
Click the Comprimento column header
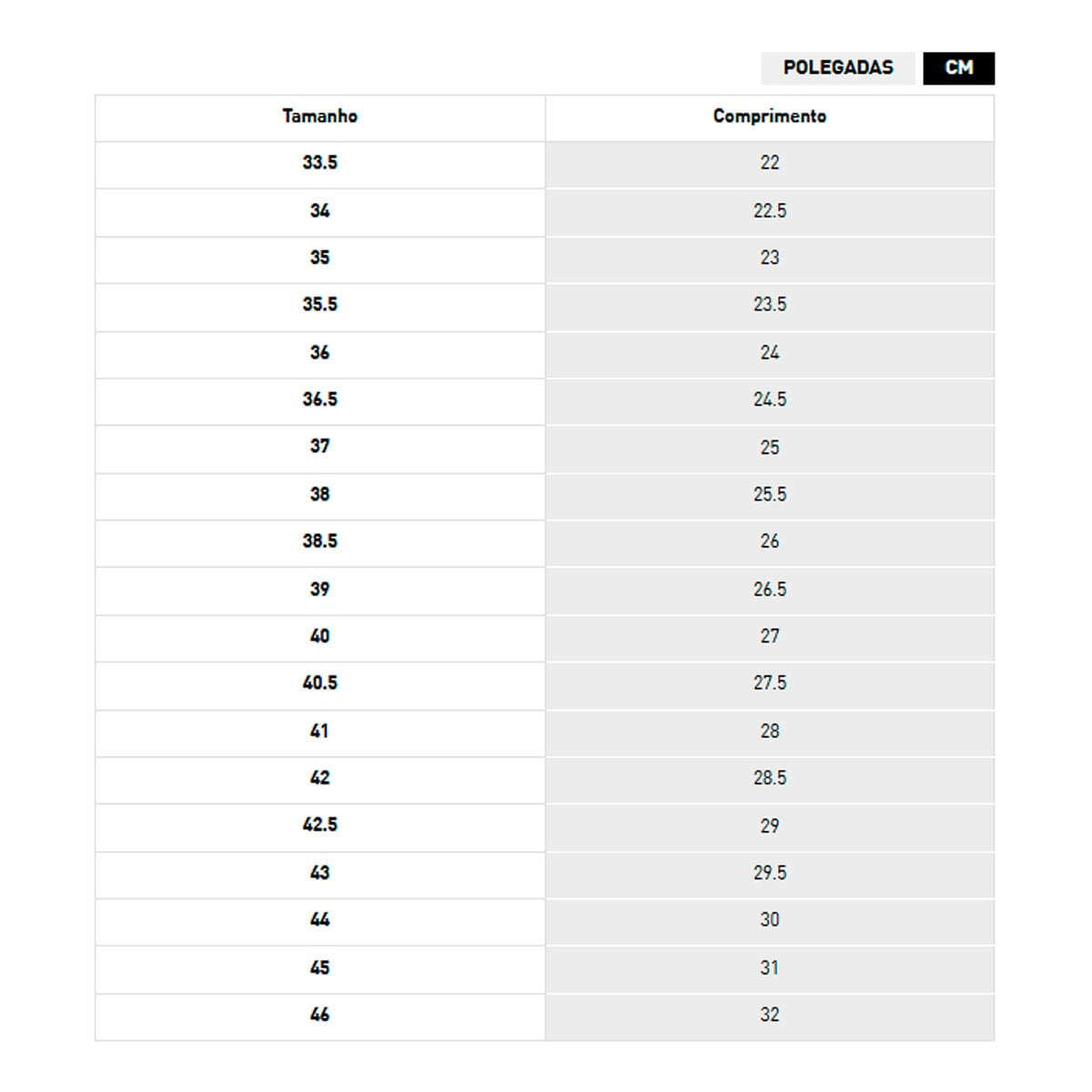click(x=769, y=116)
